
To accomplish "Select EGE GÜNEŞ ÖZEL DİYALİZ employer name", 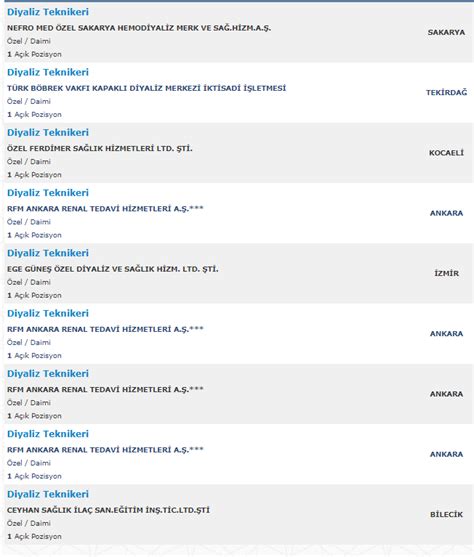I will coord(113,269).
